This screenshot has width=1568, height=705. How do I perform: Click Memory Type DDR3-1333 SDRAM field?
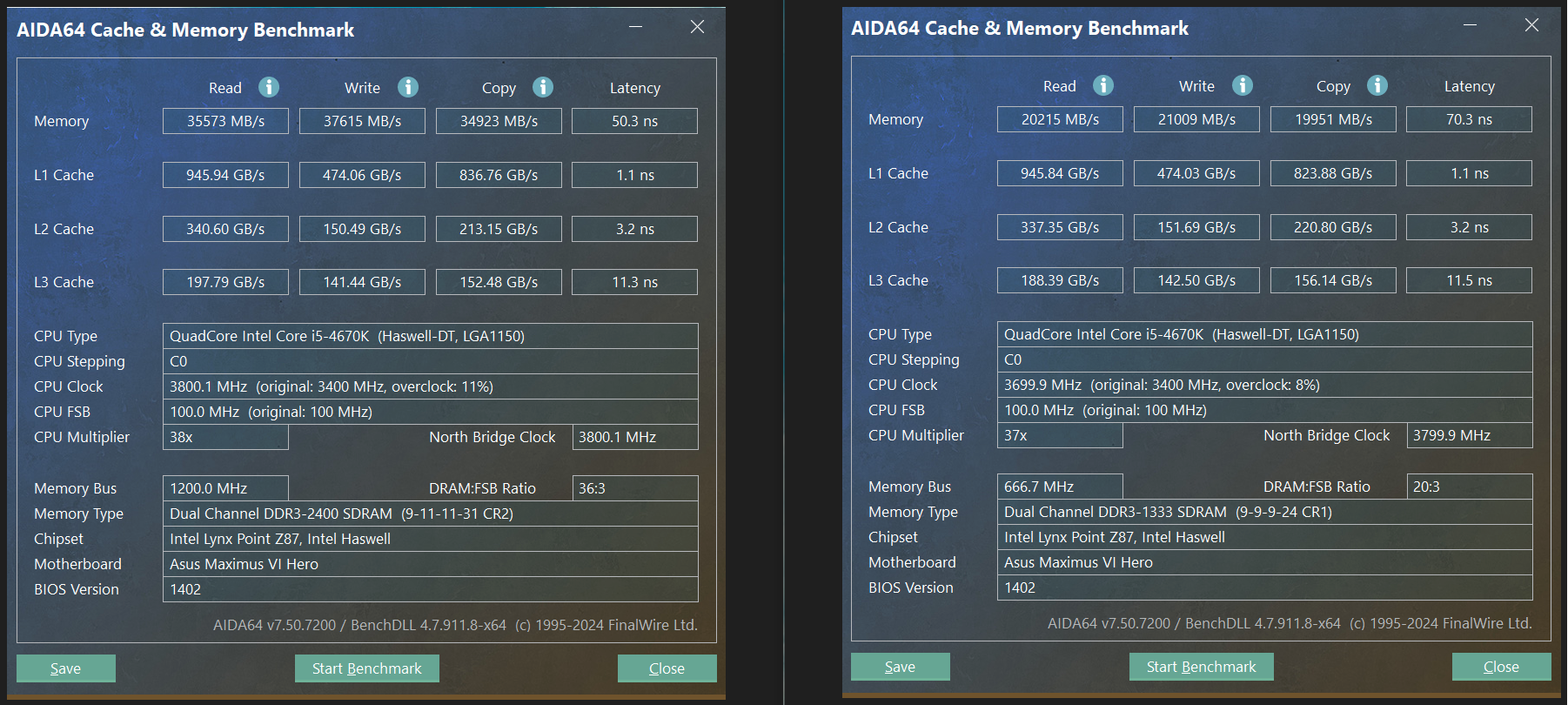pyautogui.click(x=1264, y=512)
